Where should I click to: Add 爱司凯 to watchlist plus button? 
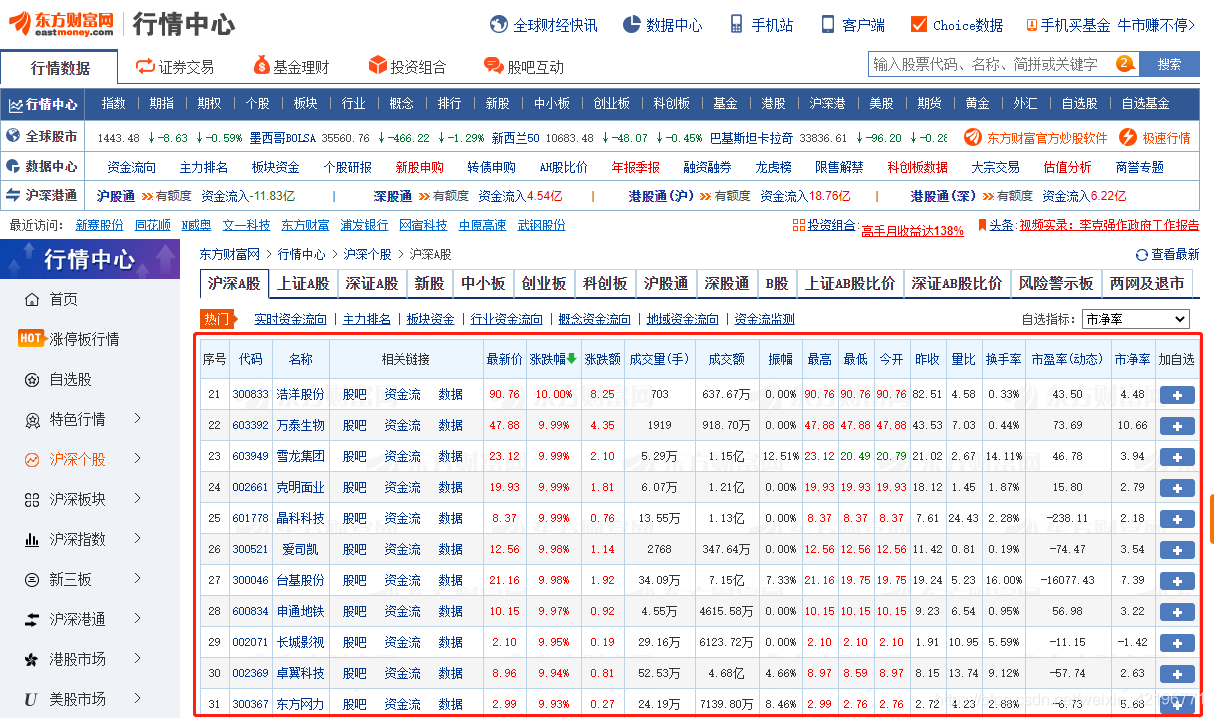click(x=1177, y=550)
